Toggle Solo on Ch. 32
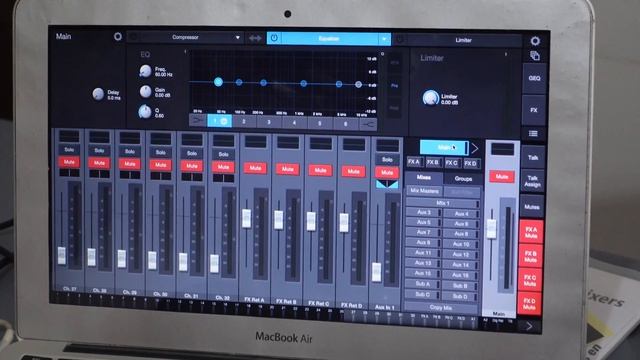This screenshot has width=640, height=360. point(223,154)
